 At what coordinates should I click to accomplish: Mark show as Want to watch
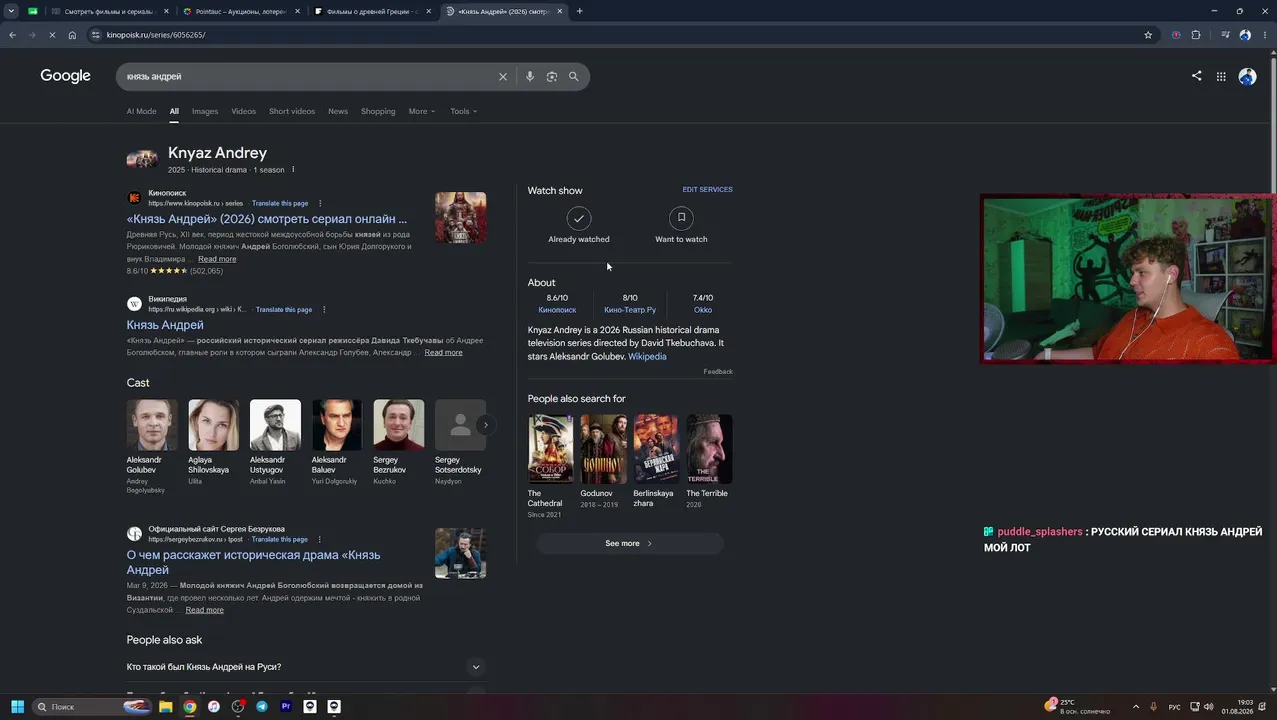tap(681, 225)
